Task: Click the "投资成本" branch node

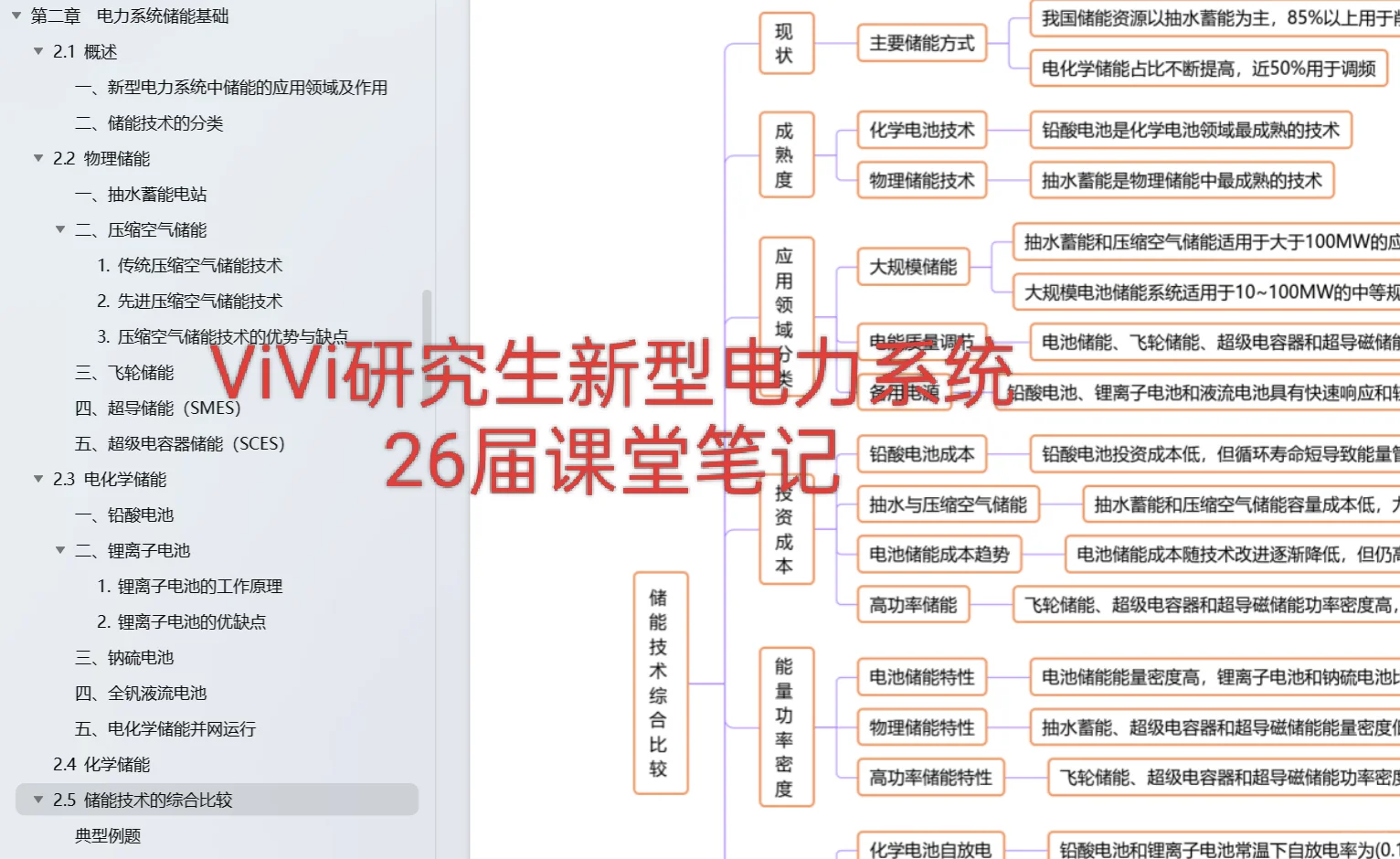Action: pyautogui.click(x=786, y=530)
